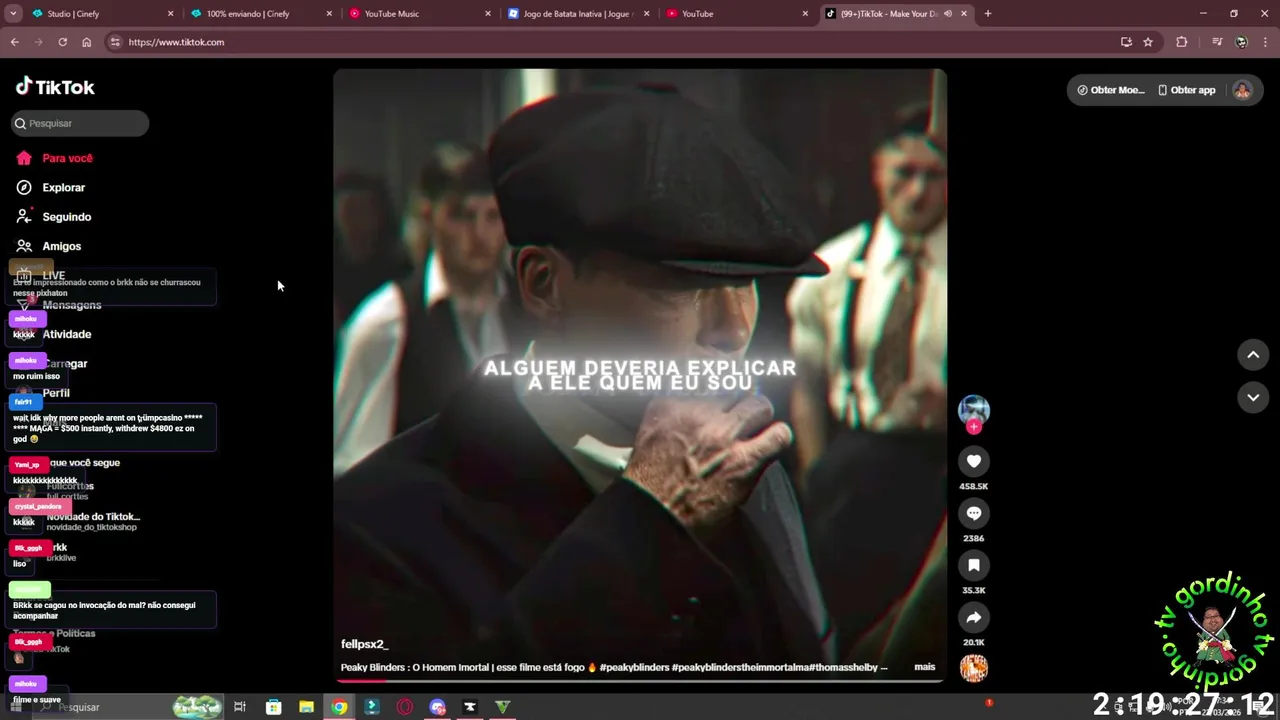This screenshot has height=720, width=1280.
Task: Go to next video arrow
Action: pyautogui.click(x=1253, y=397)
